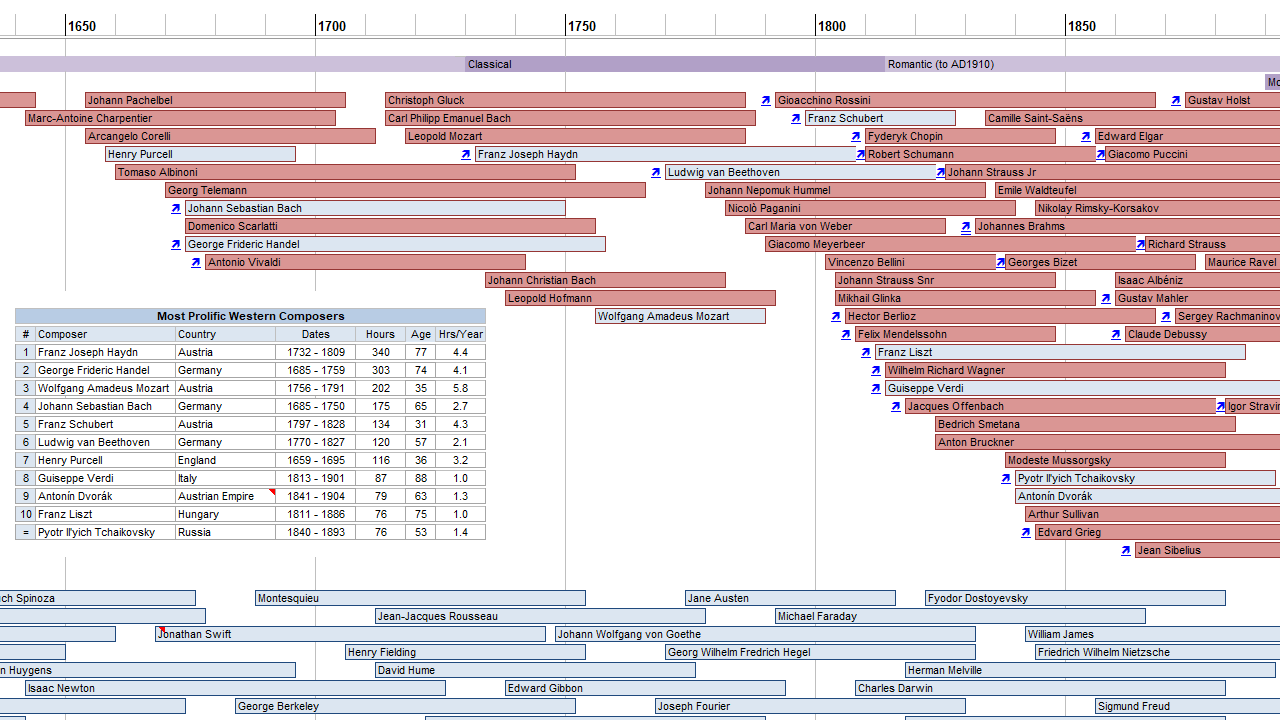Open the link arrow for Ludwig van Beethoven

pos(656,172)
